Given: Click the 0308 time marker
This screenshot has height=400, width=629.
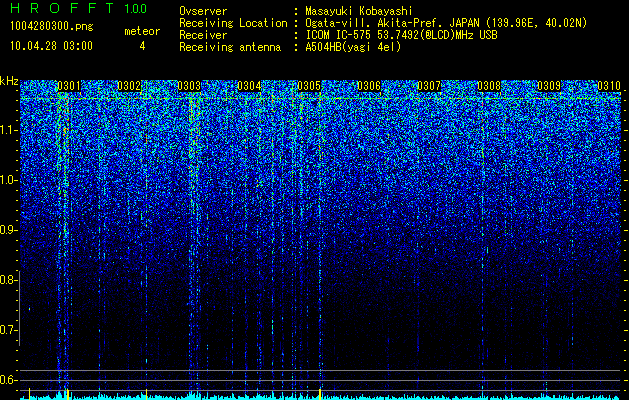Looking at the screenshot, I should pos(489,86).
